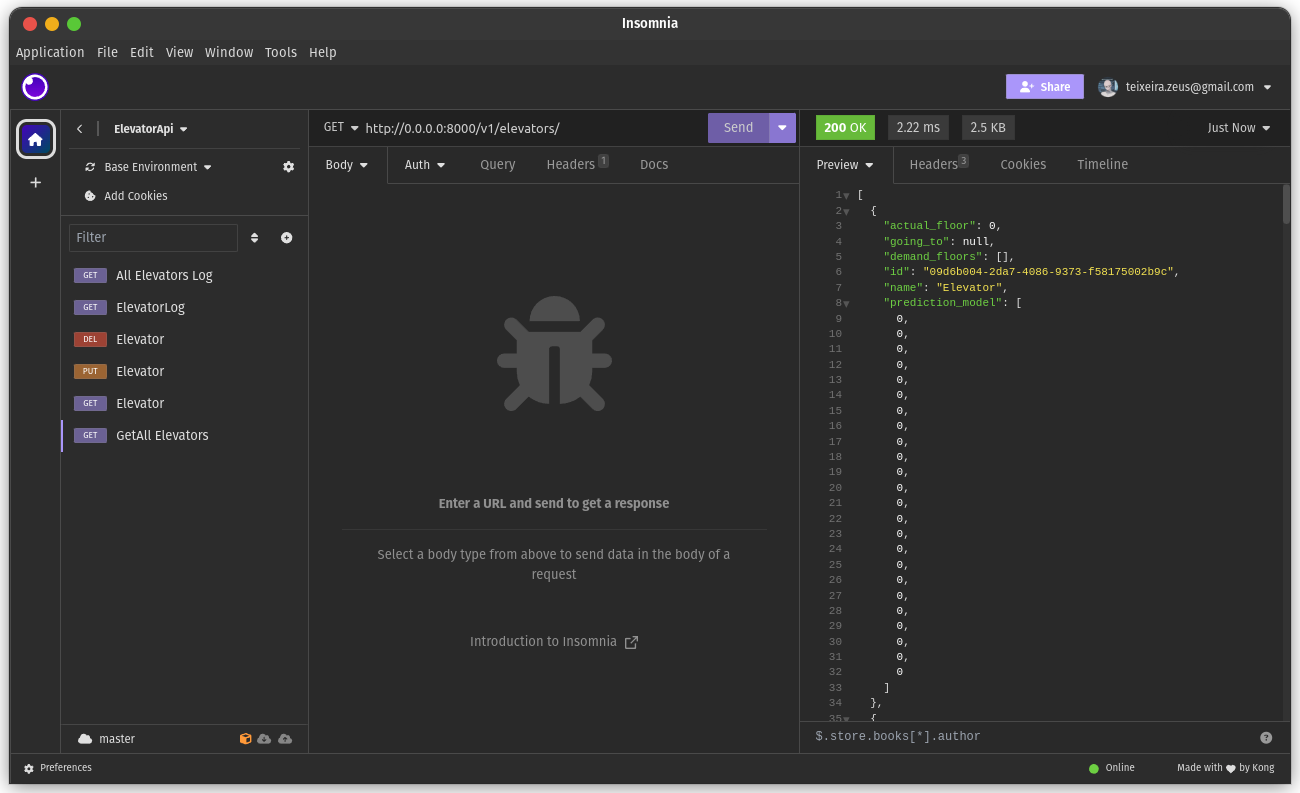1300x793 pixels.
Task: Click the cloud icon beside master
Action: click(x=85, y=739)
